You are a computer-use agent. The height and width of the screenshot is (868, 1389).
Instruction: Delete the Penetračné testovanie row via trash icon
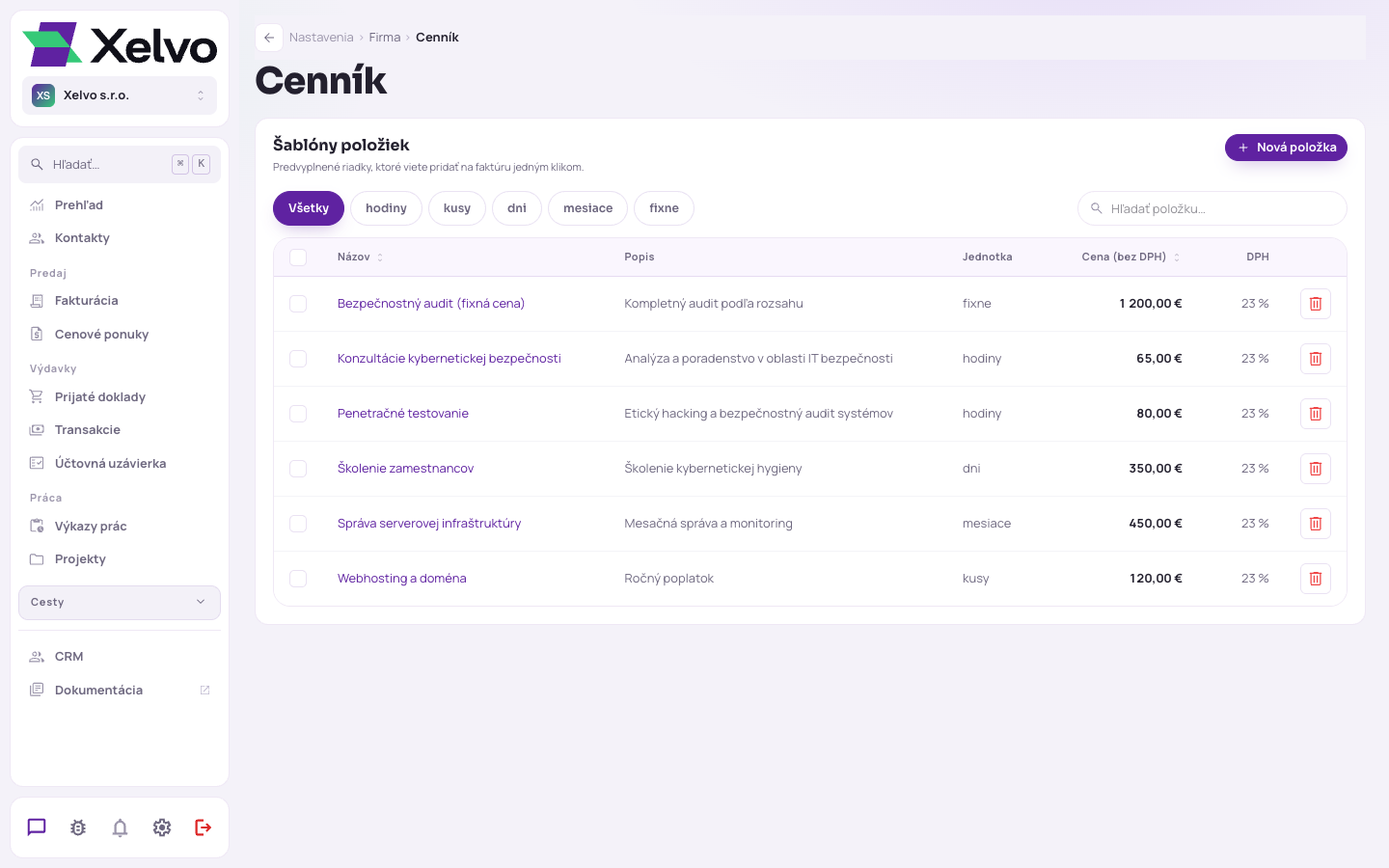[x=1316, y=414]
